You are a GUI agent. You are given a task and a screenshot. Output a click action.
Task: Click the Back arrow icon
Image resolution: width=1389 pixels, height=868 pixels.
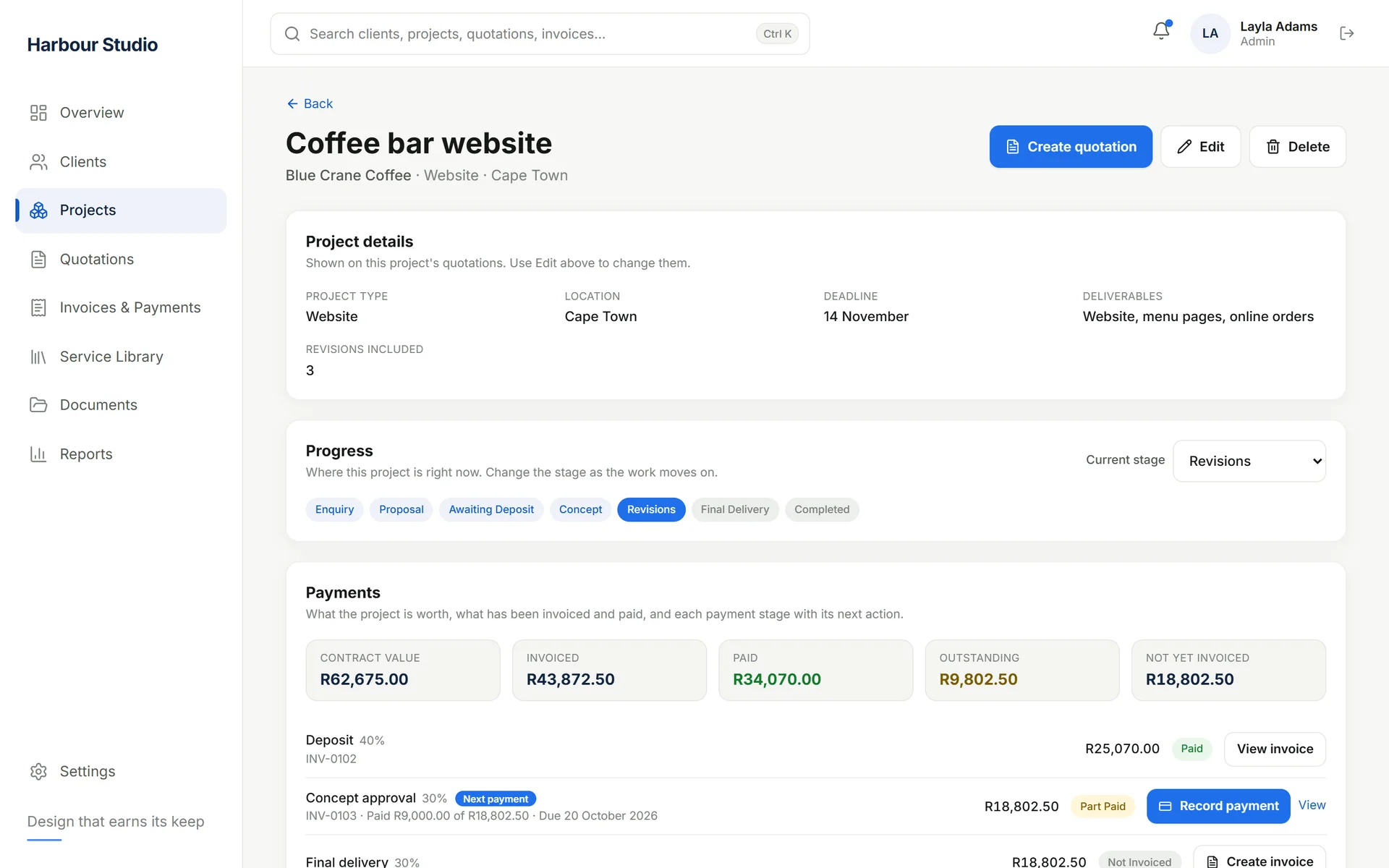[x=292, y=104]
